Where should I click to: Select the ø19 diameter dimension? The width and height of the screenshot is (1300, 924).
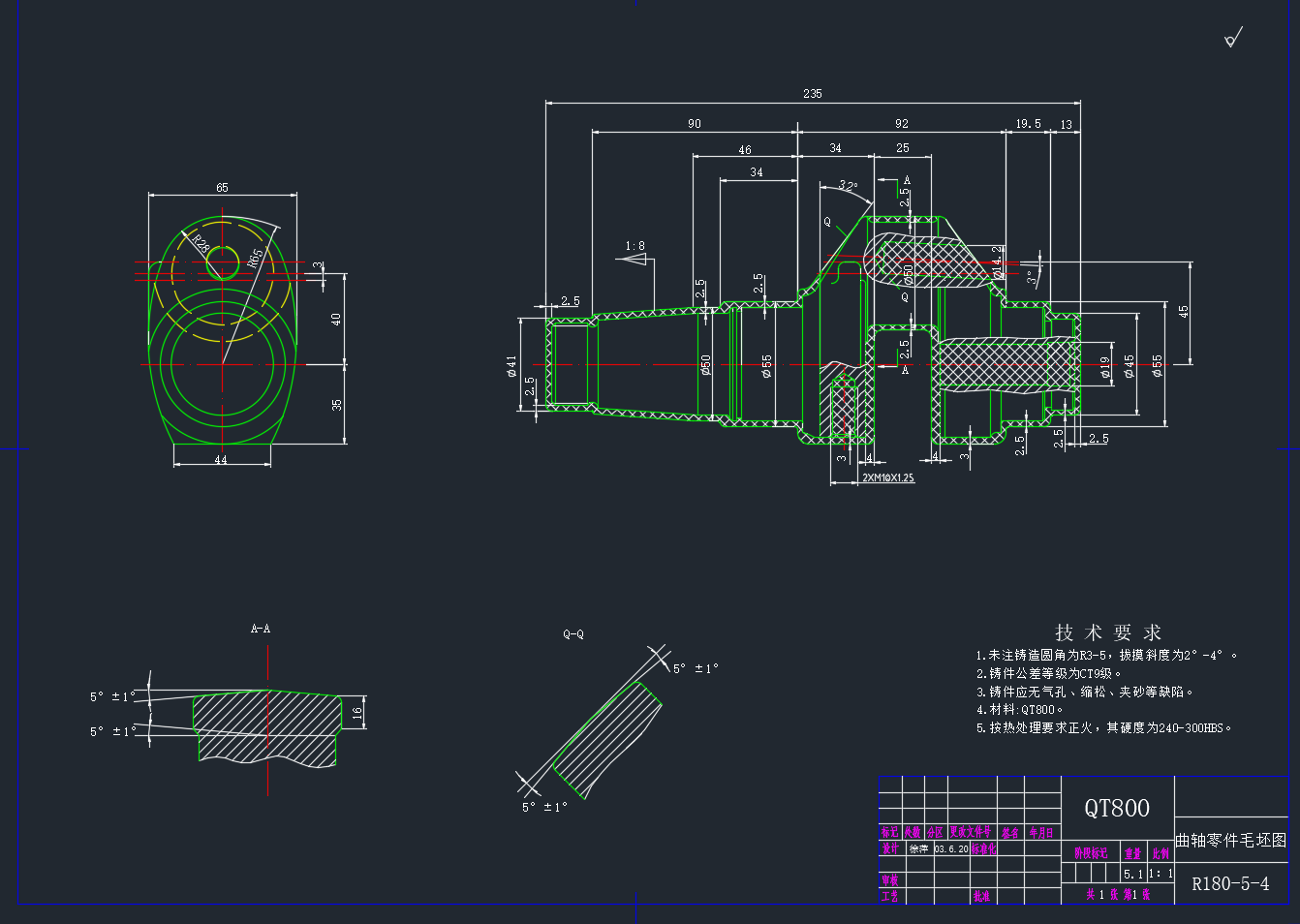(x=1105, y=366)
